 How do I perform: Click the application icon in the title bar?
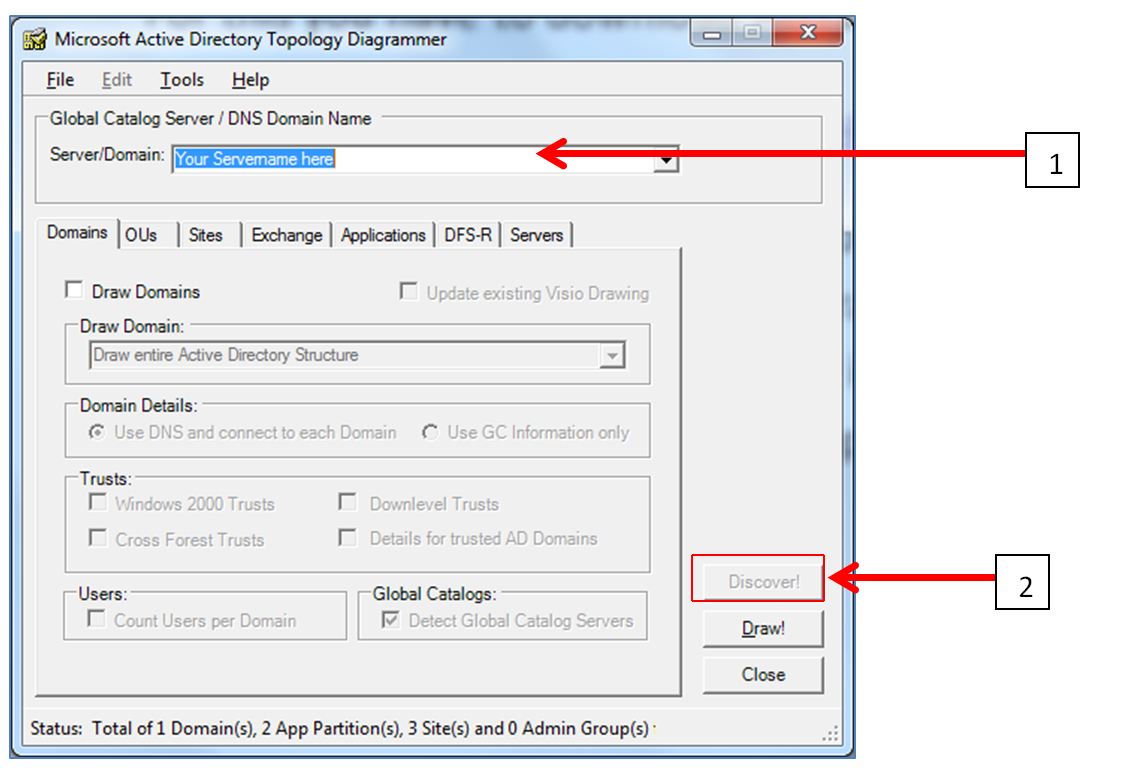(x=34, y=39)
